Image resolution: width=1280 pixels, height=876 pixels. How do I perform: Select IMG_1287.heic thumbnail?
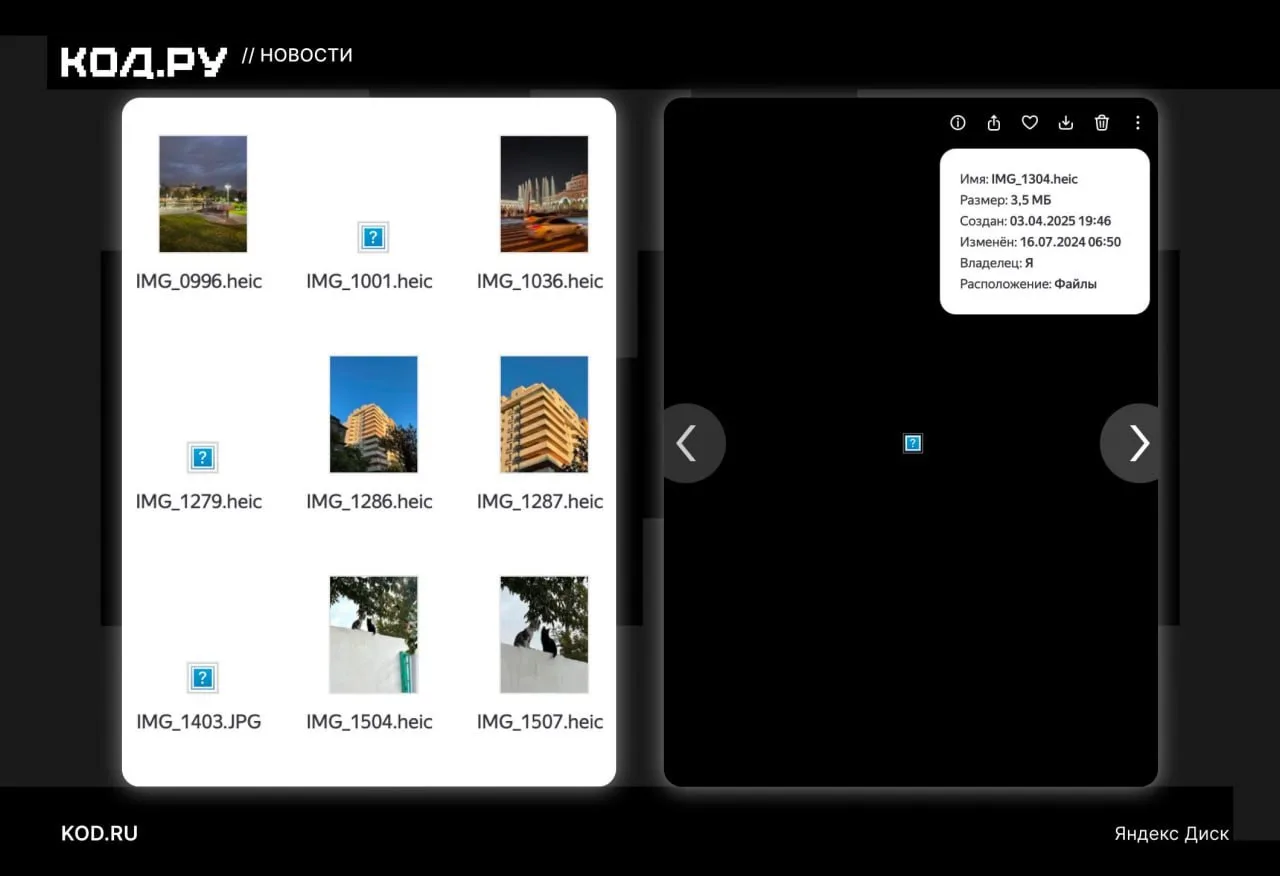pyautogui.click(x=544, y=414)
